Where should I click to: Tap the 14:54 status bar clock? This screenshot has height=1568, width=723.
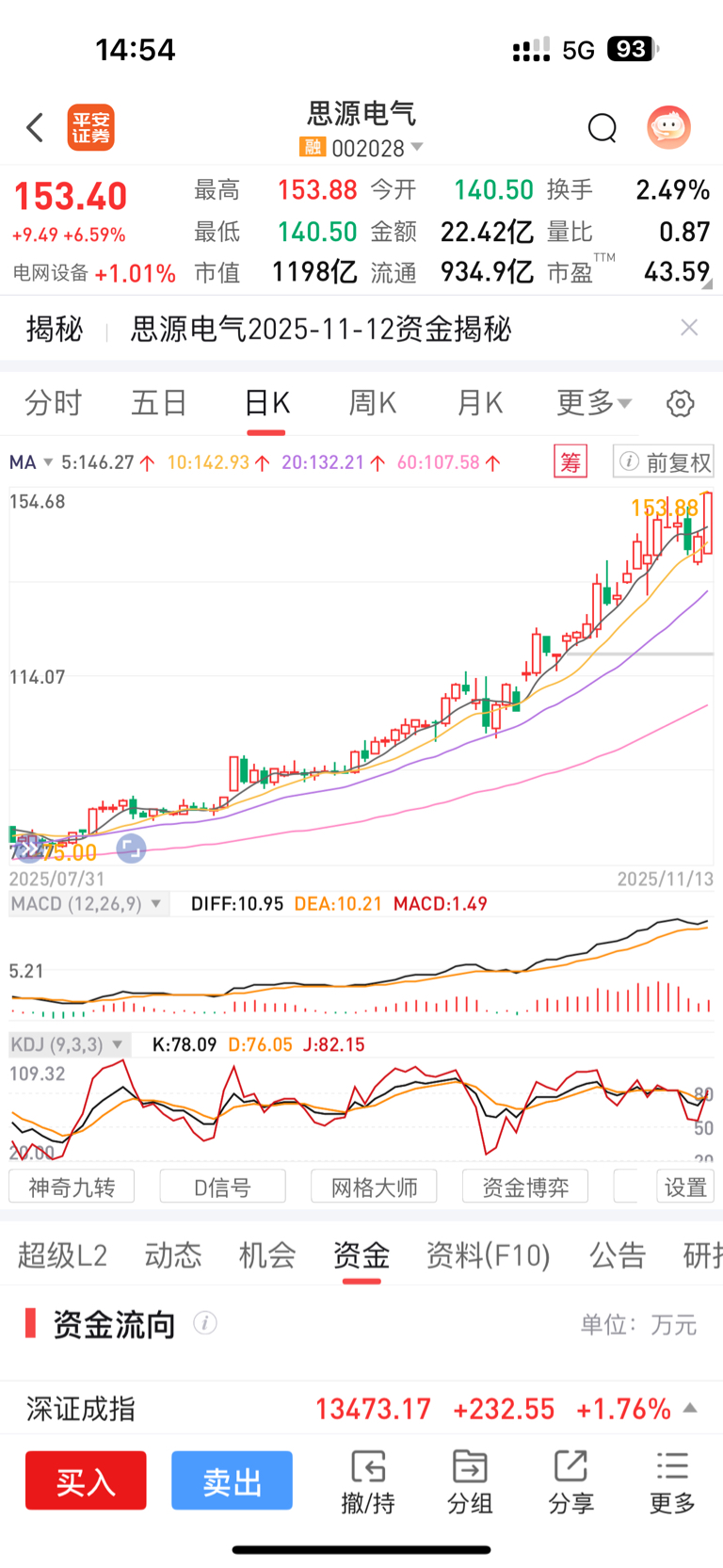(136, 50)
